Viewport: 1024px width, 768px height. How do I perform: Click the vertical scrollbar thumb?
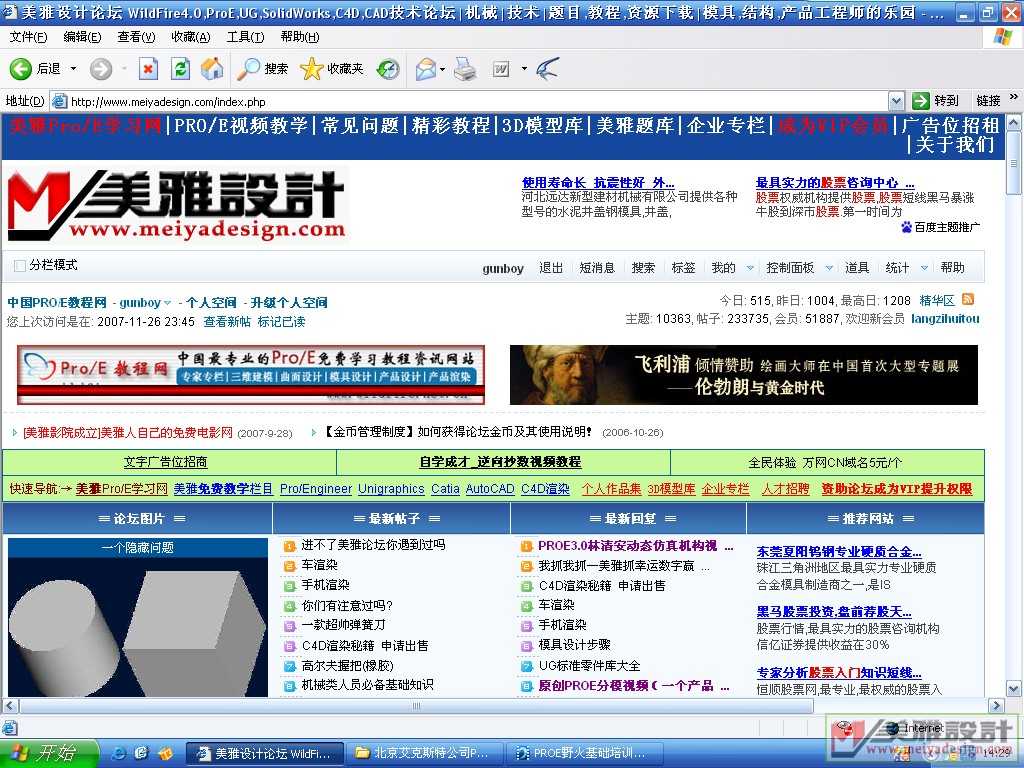tap(1014, 163)
